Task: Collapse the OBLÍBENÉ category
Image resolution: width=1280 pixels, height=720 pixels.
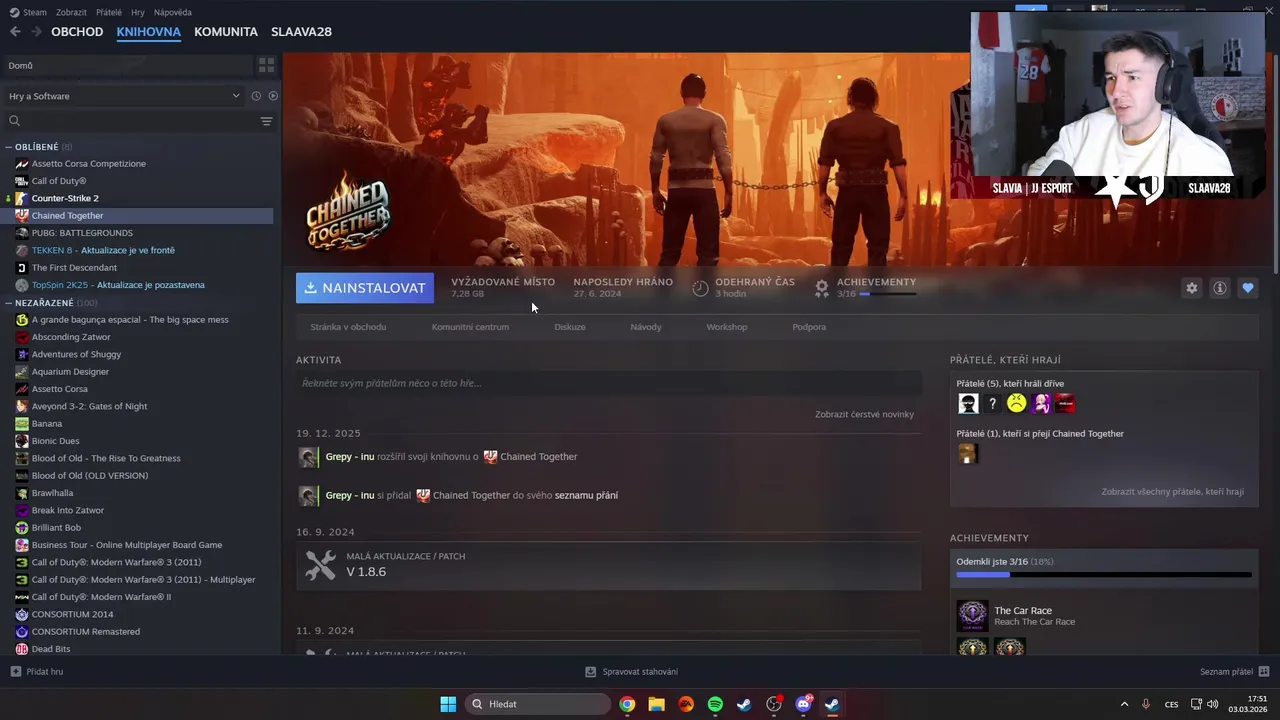Action: point(9,147)
